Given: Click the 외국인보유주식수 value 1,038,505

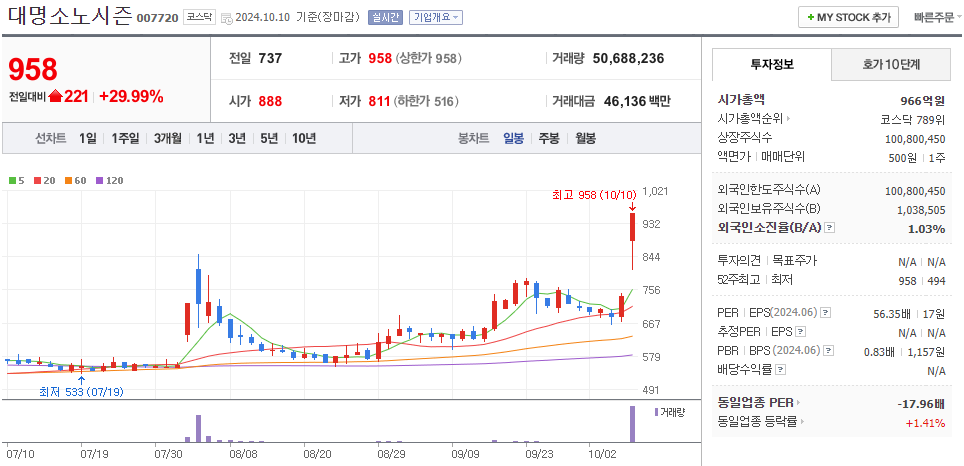Looking at the screenshot, I should click(921, 210).
